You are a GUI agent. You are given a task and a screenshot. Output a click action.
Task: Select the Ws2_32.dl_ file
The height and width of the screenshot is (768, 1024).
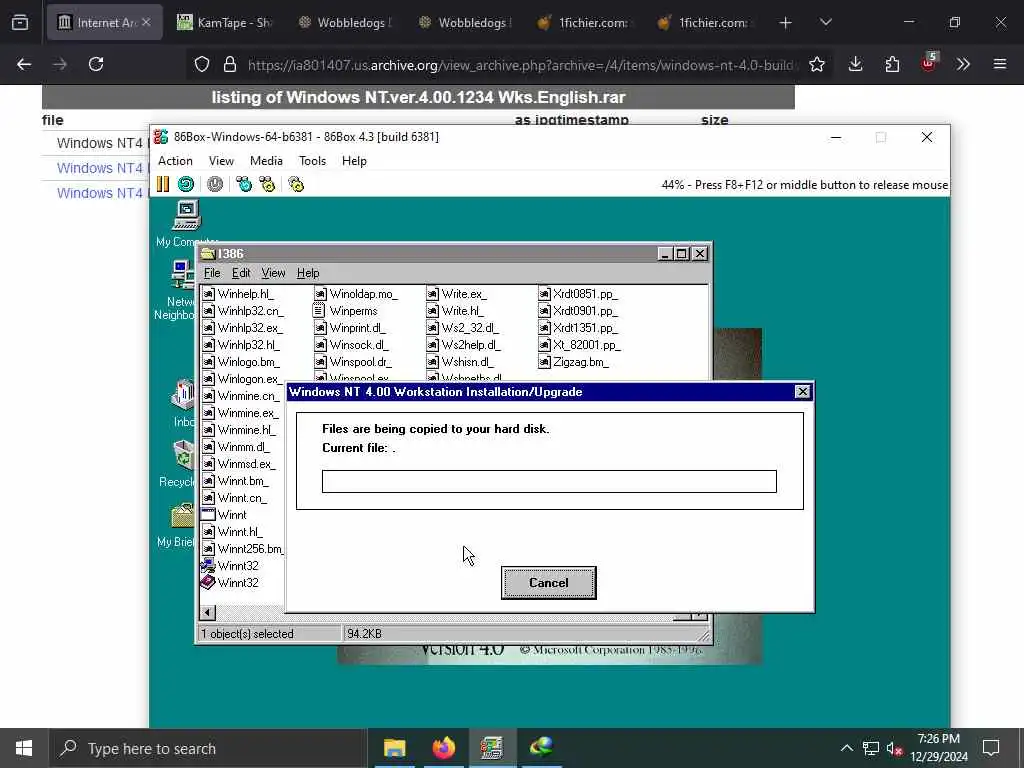click(x=463, y=328)
